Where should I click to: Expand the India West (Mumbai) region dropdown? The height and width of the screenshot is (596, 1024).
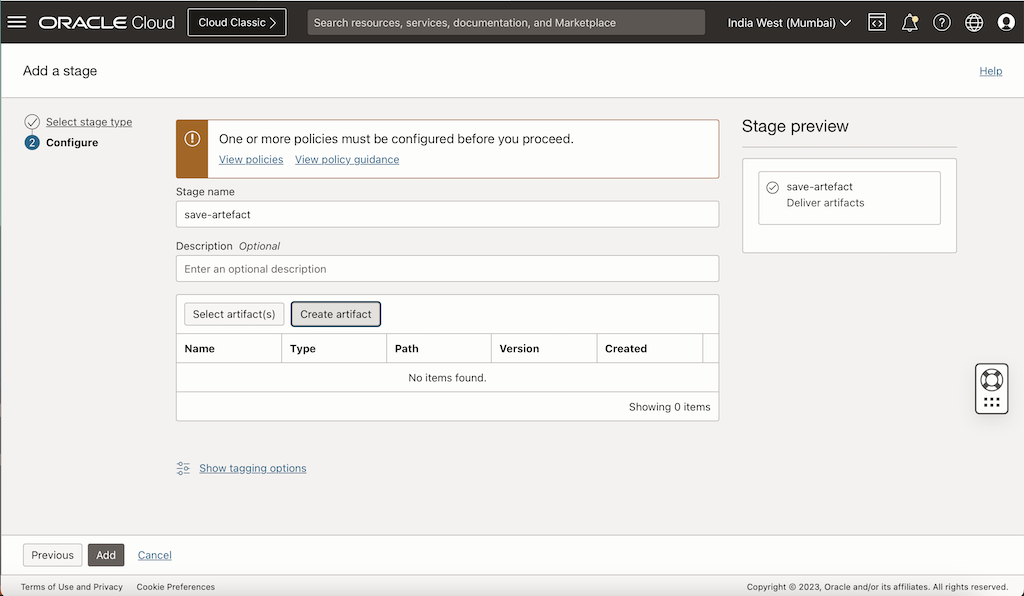[789, 22]
